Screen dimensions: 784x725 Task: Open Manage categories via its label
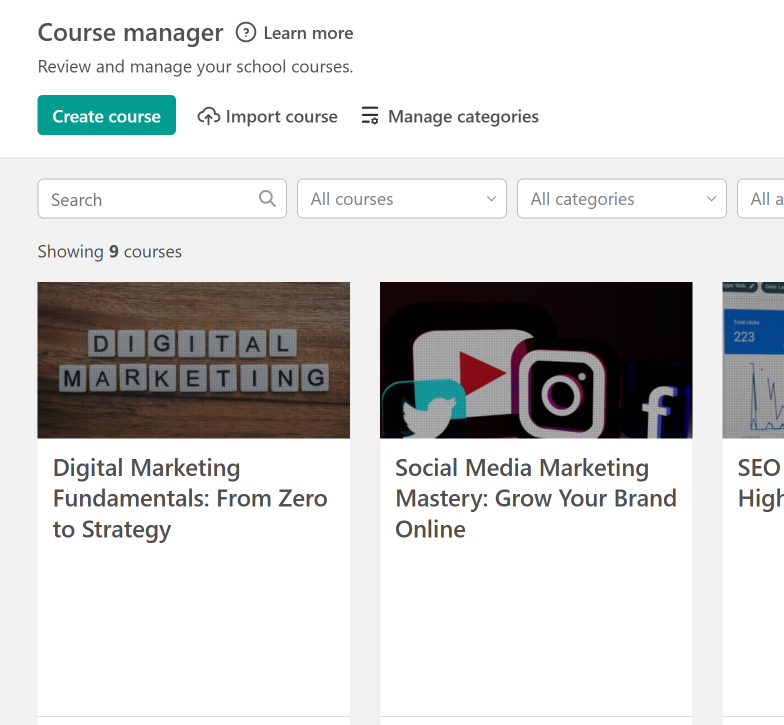(463, 116)
